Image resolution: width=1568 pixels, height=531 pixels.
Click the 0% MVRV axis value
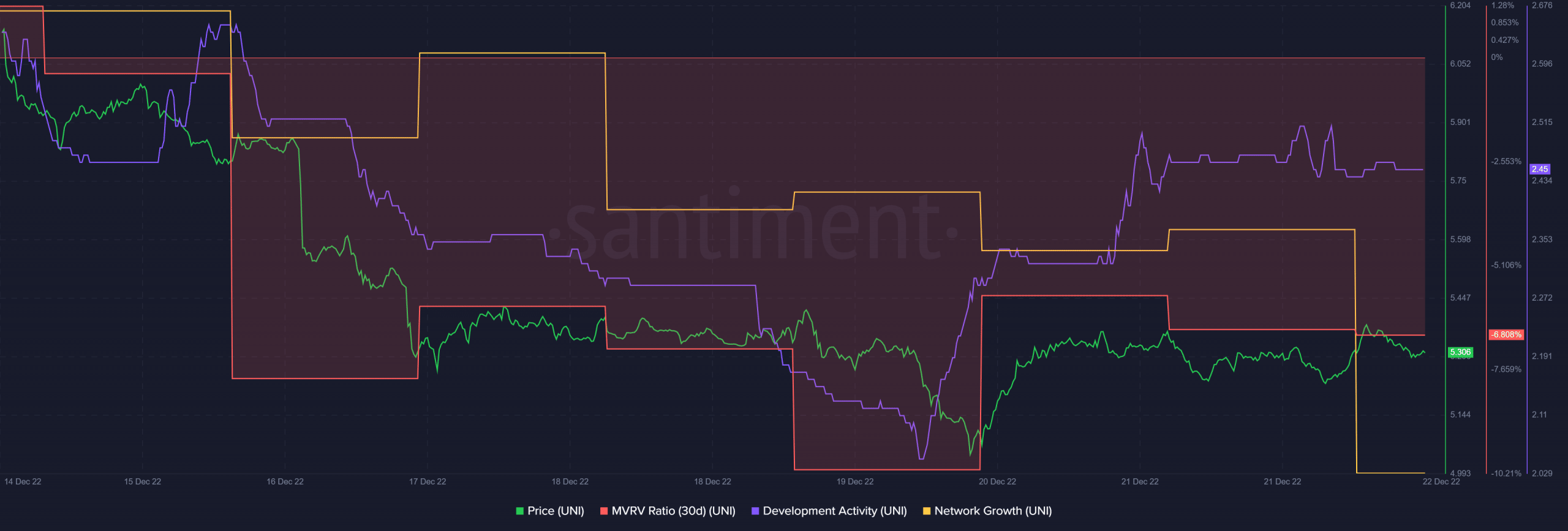[1497, 58]
